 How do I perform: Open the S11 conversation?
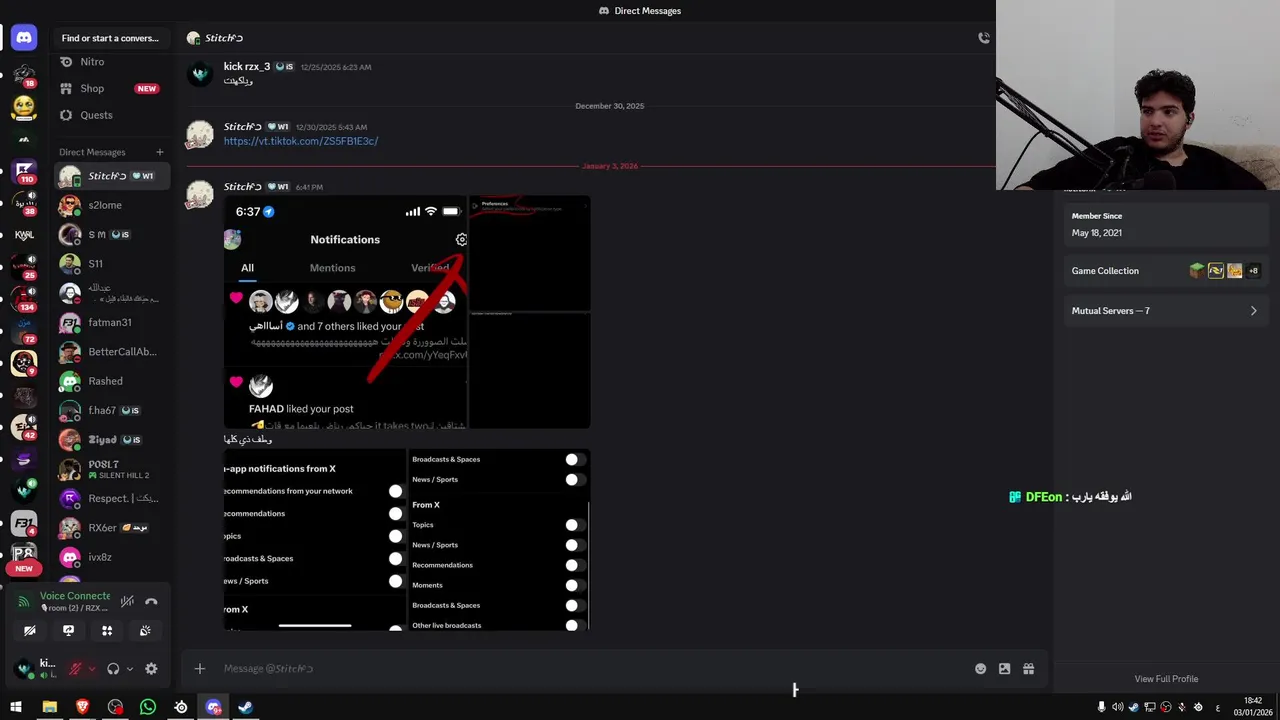click(x=112, y=264)
